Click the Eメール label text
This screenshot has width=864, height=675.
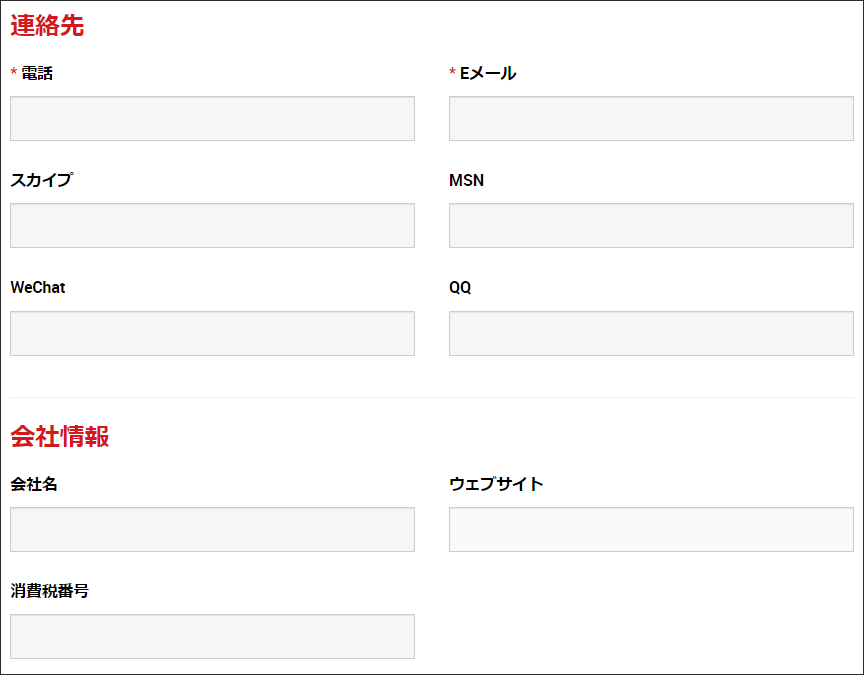click(488, 73)
